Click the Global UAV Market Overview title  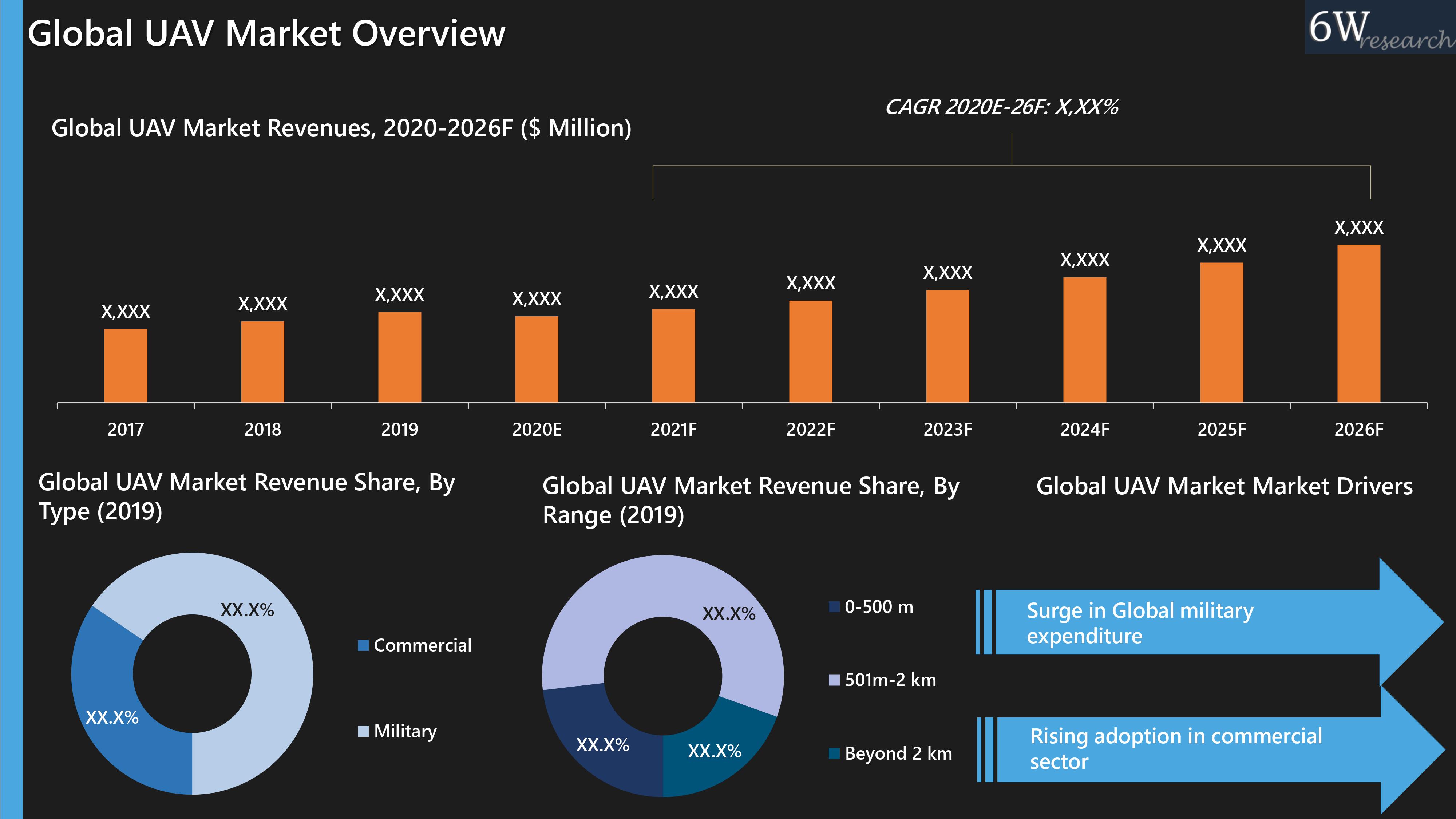click(x=266, y=33)
